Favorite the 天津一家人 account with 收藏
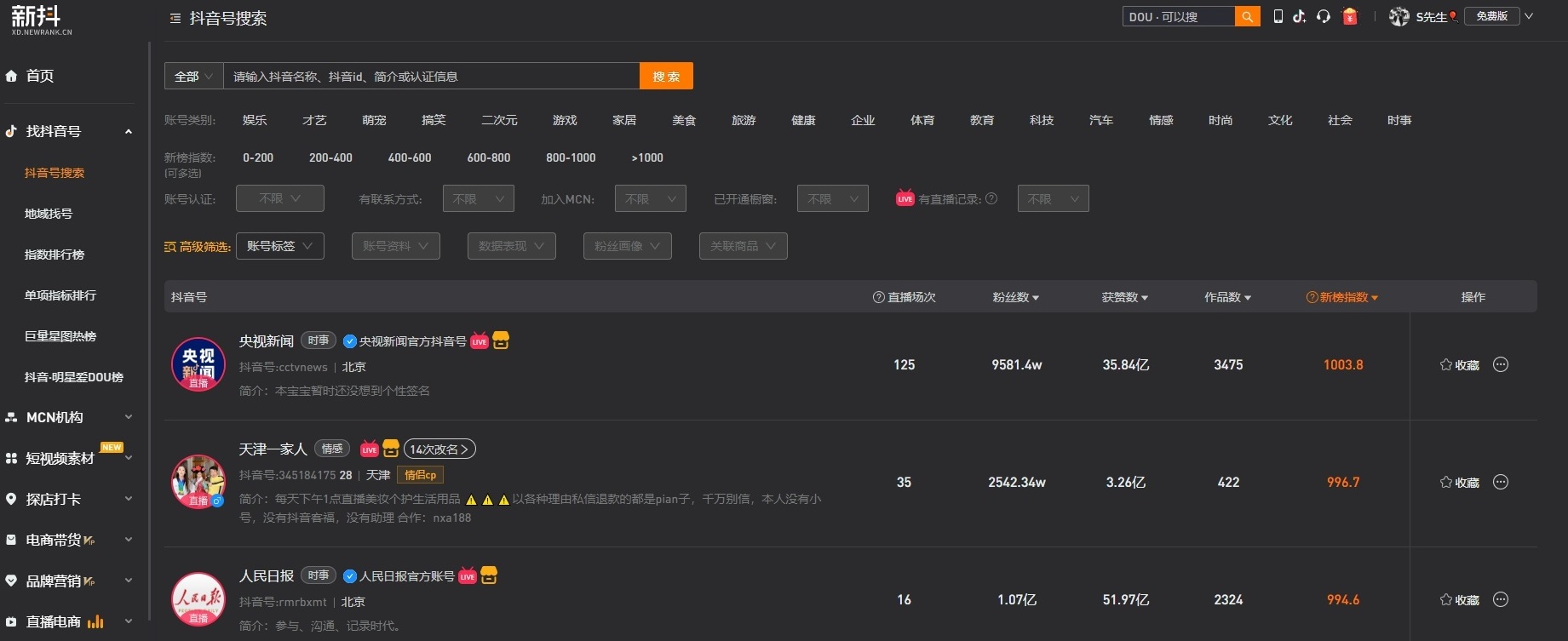Image resolution: width=1568 pixels, height=641 pixels. (1459, 483)
